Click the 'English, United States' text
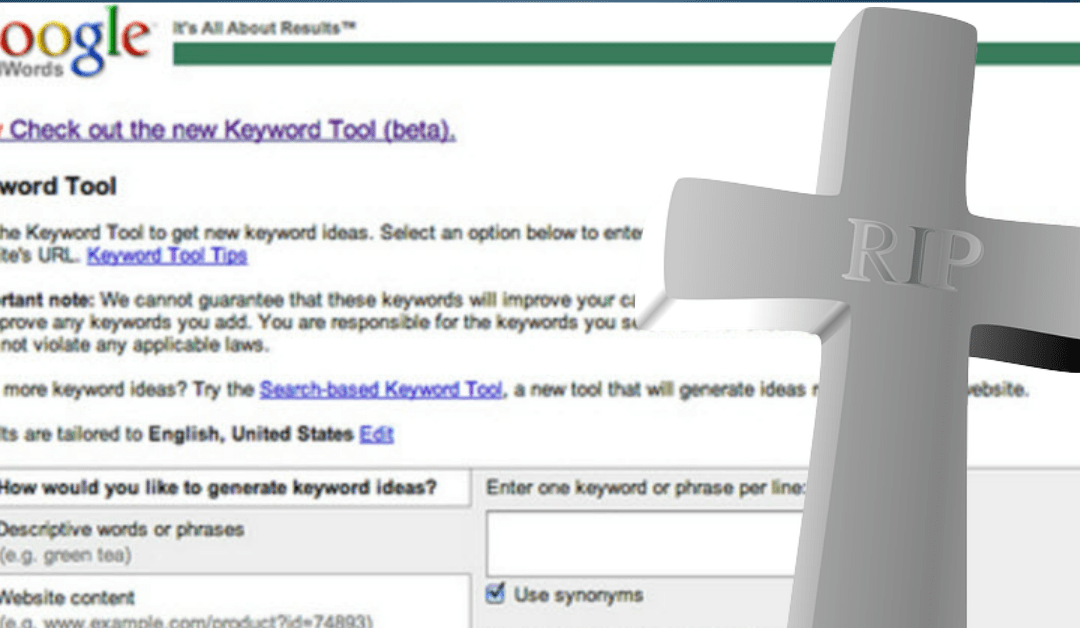Image resolution: width=1080 pixels, height=628 pixels. [251, 435]
